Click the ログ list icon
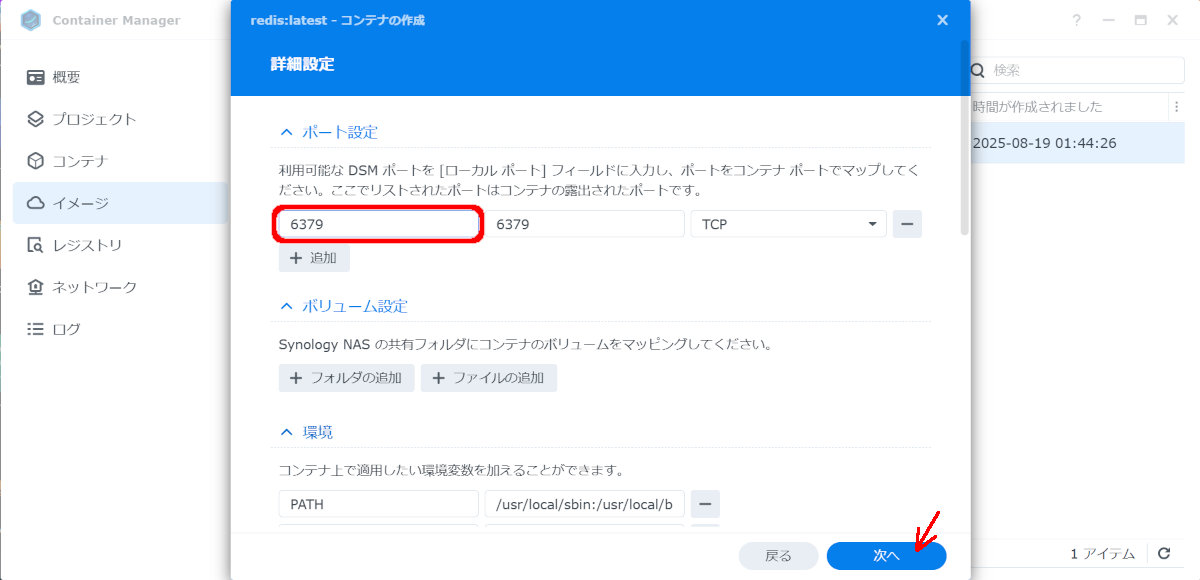 click(36, 329)
